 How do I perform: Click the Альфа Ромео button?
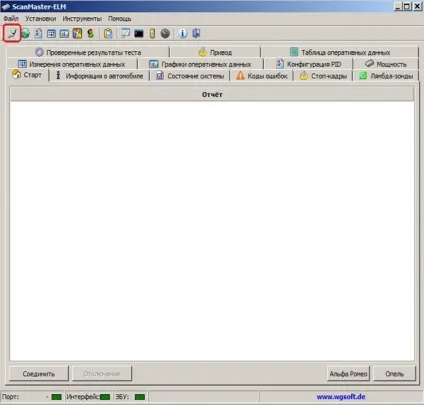(x=348, y=374)
